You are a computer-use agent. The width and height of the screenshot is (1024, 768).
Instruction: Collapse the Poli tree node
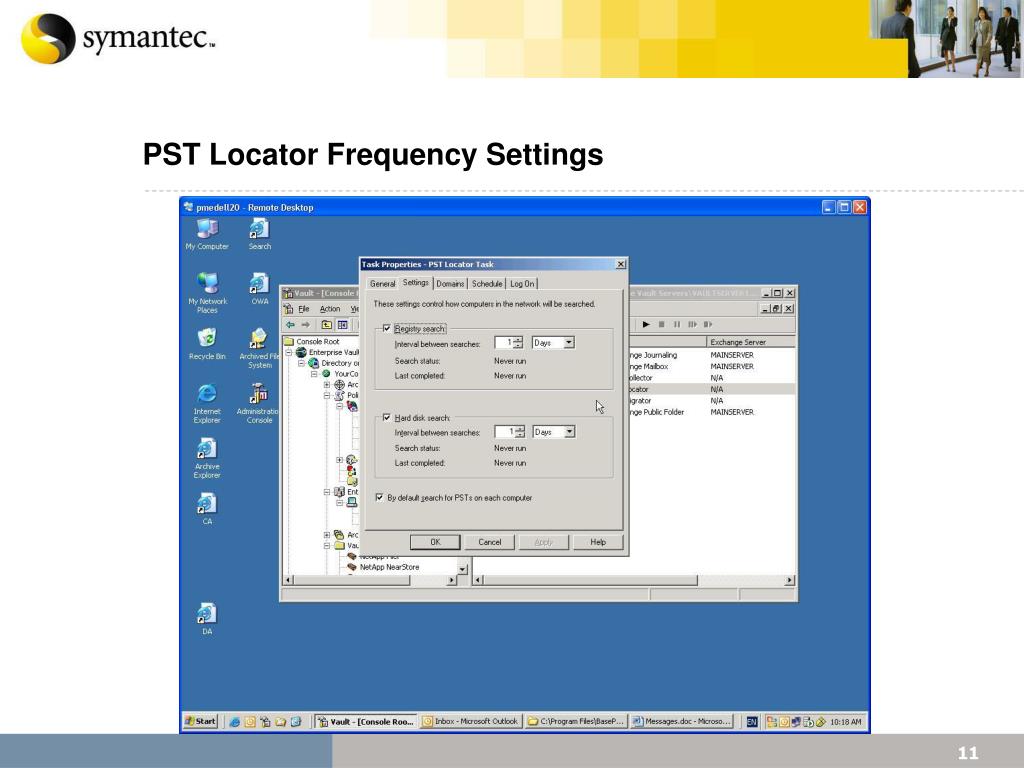327,396
